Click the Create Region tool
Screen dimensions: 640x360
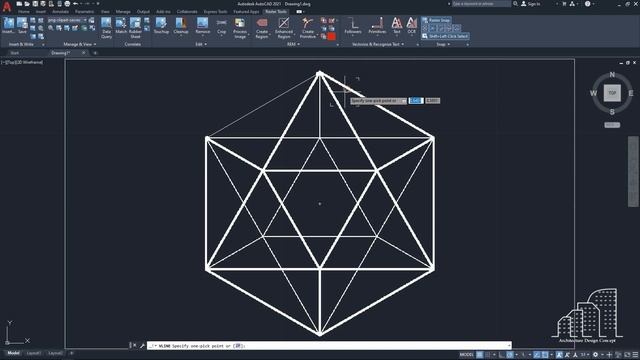[262, 28]
